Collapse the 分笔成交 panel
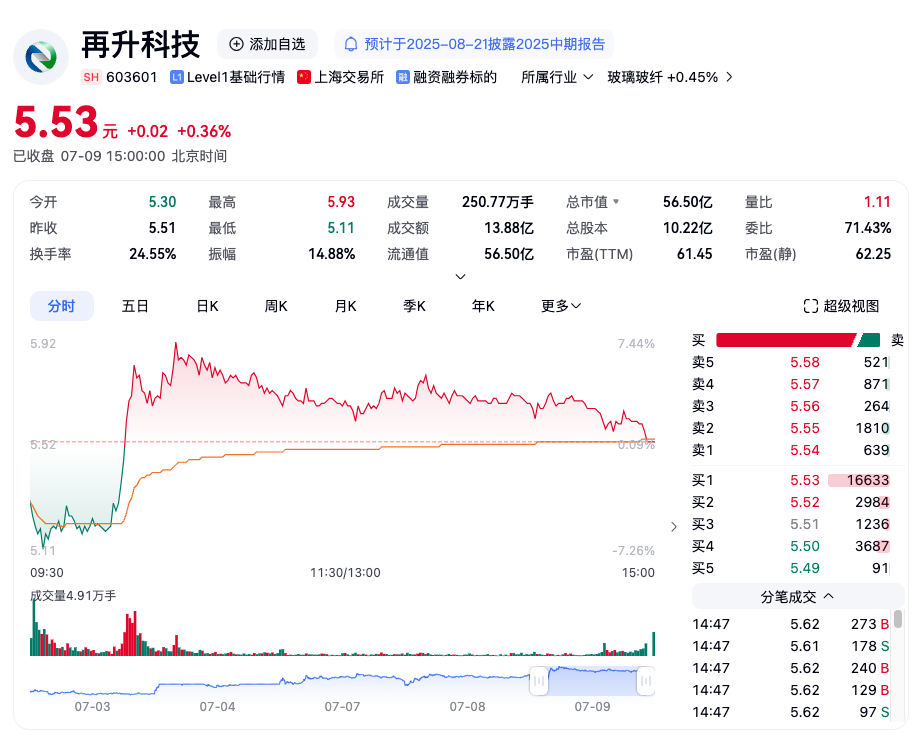This screenshot has width=924, height=745. click(x=798, y=596)
